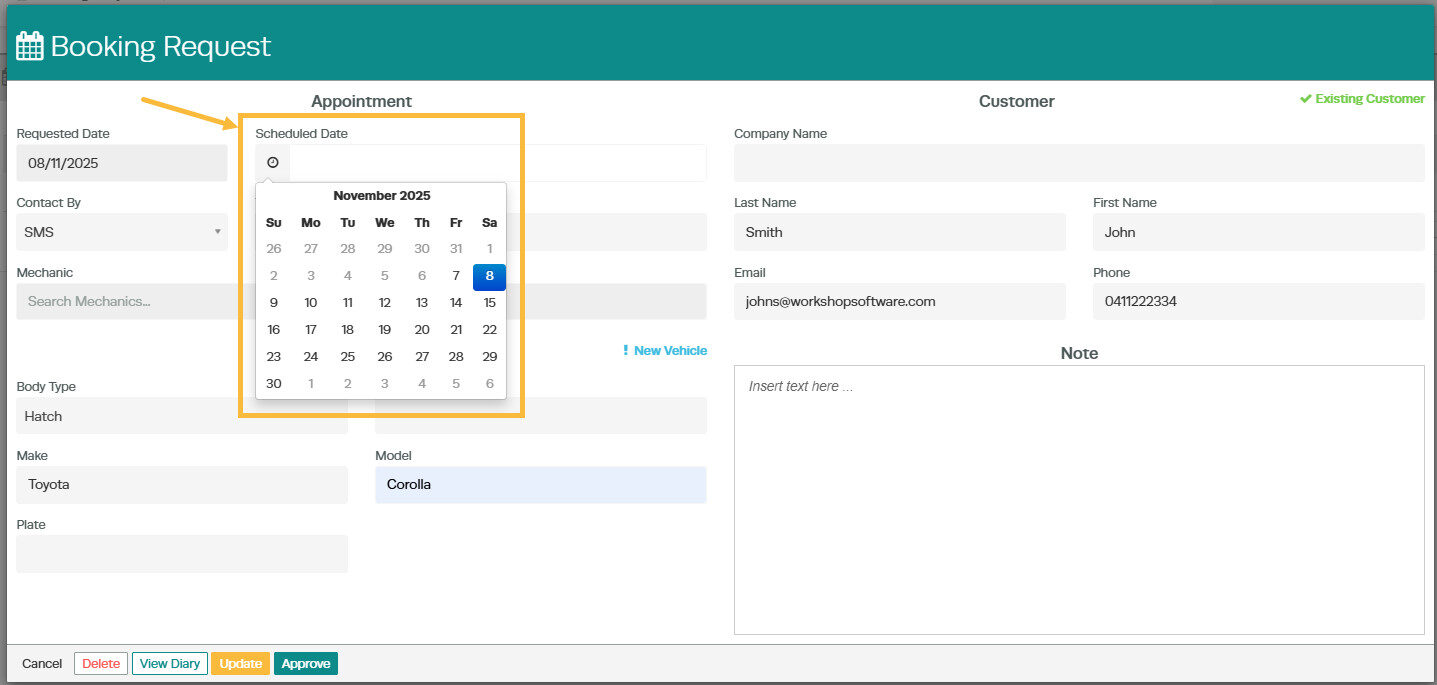
Task: Choose November 24 in the calendar
Action: point(311,357)
